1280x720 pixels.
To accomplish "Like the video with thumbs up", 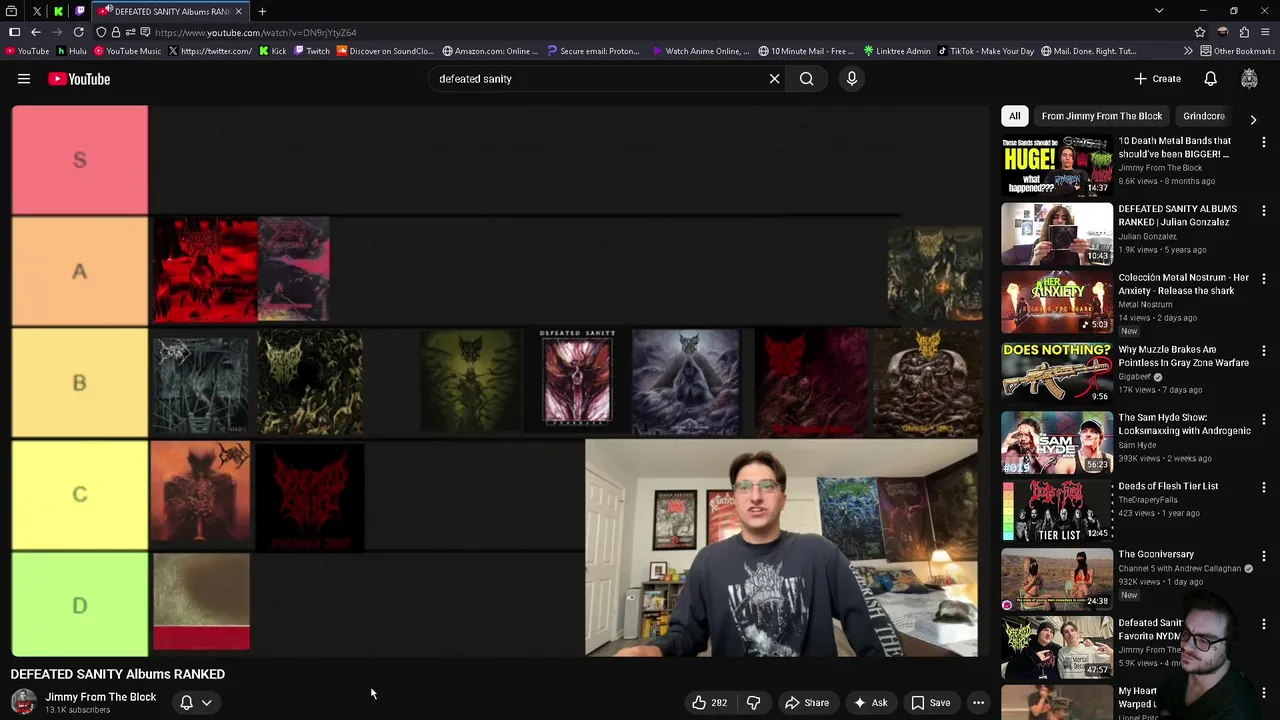I will coord(709,703).
